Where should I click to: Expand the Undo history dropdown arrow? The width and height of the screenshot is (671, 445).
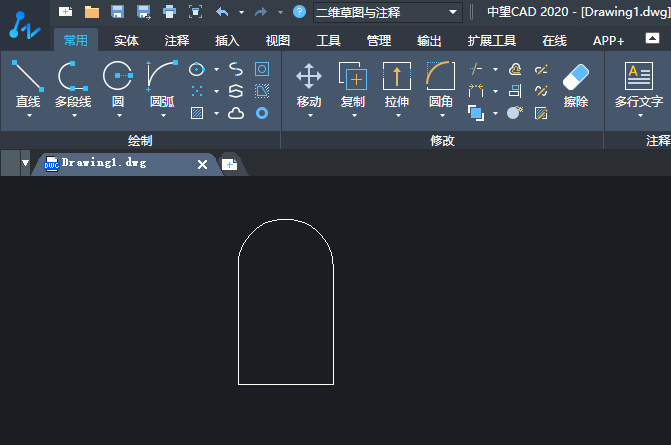point(241,12)
